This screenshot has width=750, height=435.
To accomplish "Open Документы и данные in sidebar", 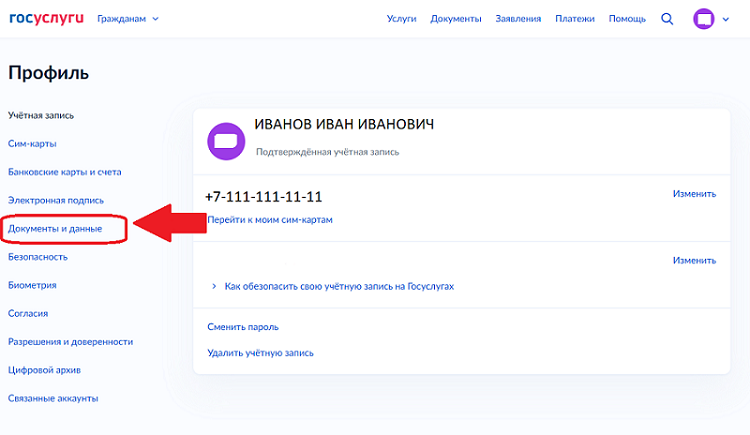I will (55, 229).
